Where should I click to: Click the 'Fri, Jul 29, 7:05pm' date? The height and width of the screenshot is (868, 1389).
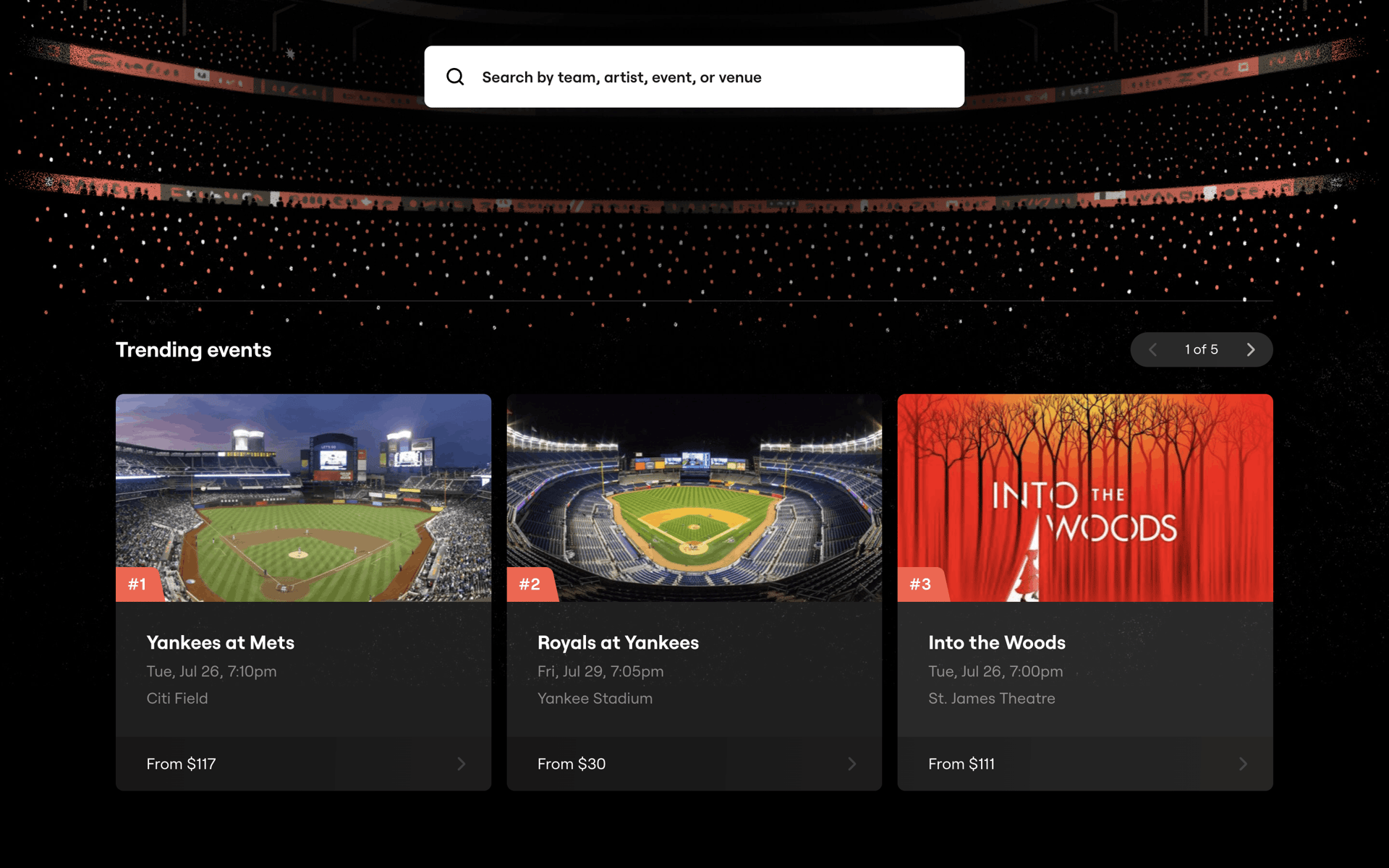(600, 671)
